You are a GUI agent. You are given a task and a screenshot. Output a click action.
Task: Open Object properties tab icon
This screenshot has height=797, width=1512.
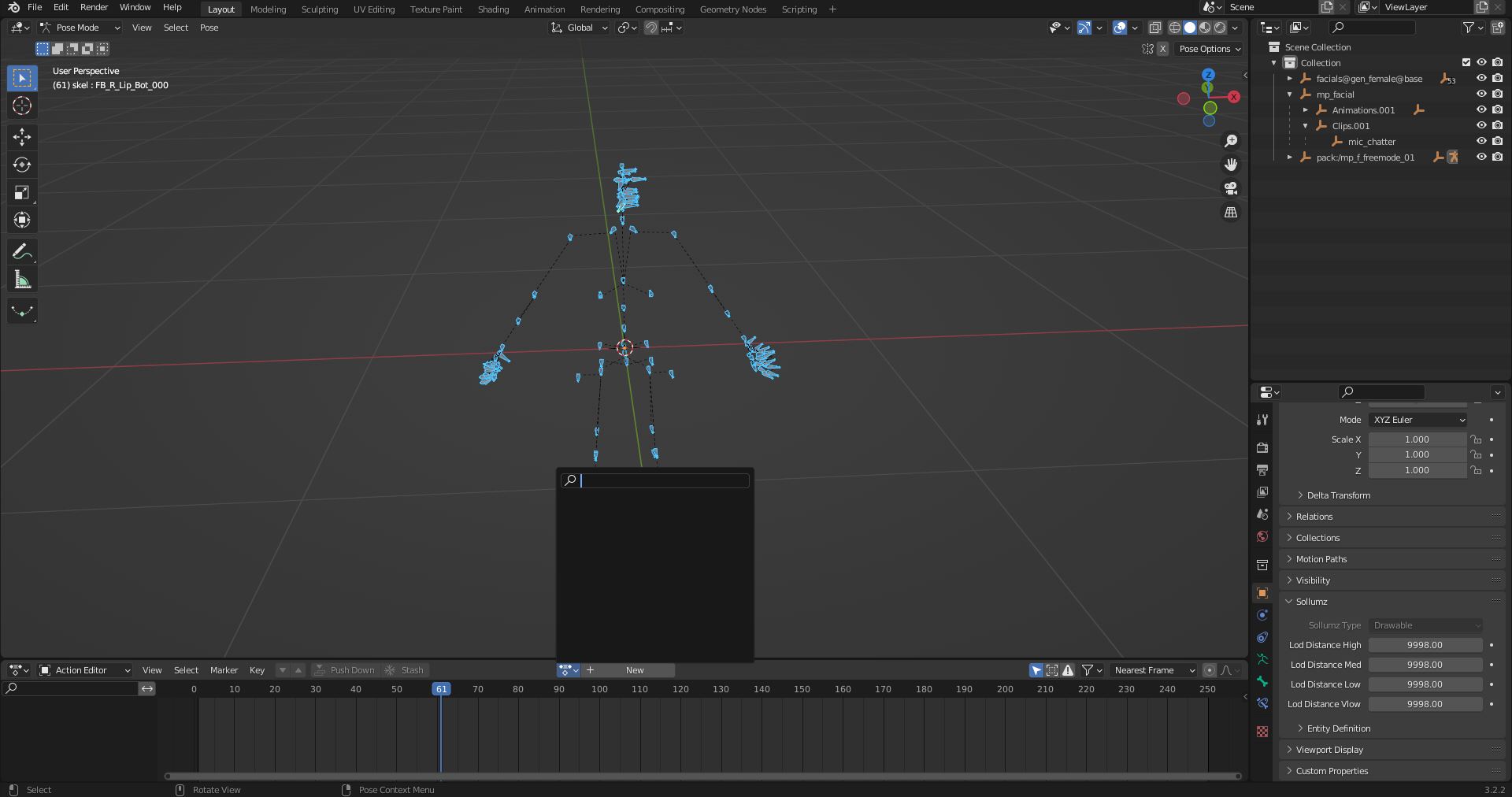pyautogui.click(x=1262, y=593)
